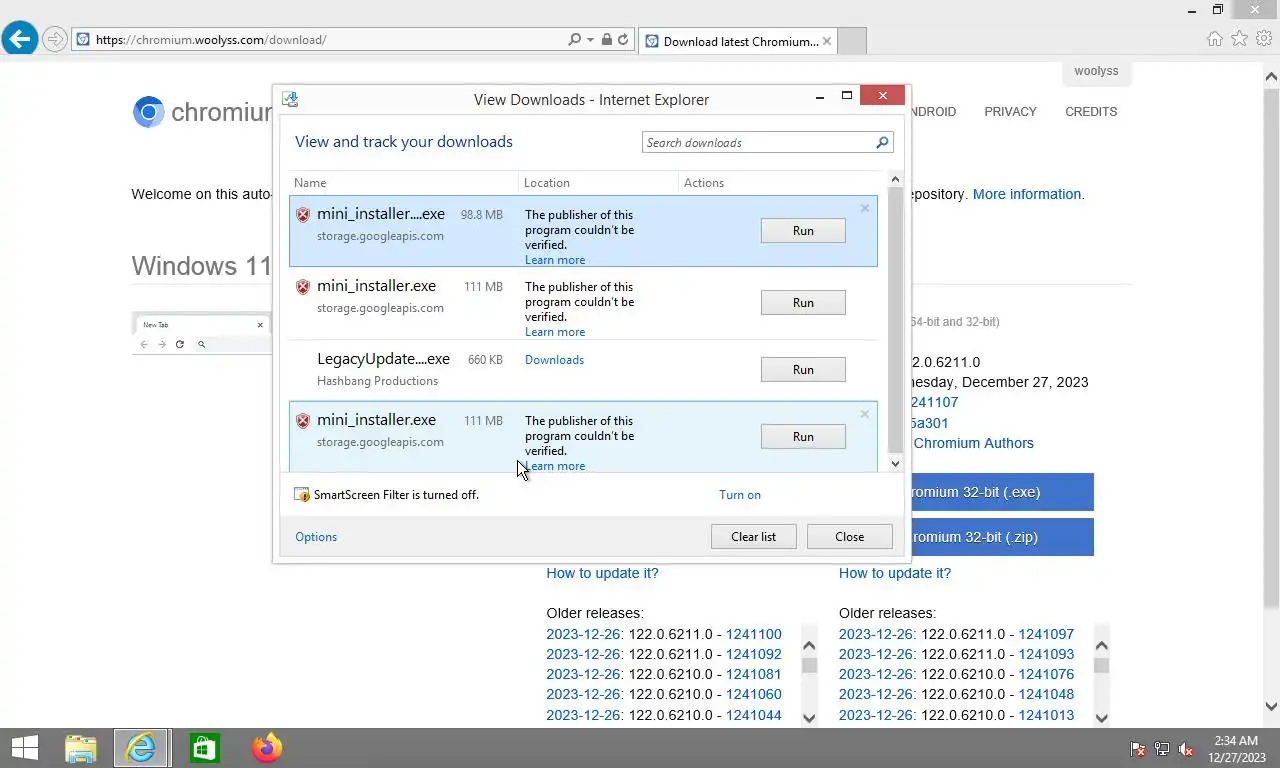Open older release 1241092 link
The image size is (1280, 768).
pyautogui.click(x=754, y=654)
